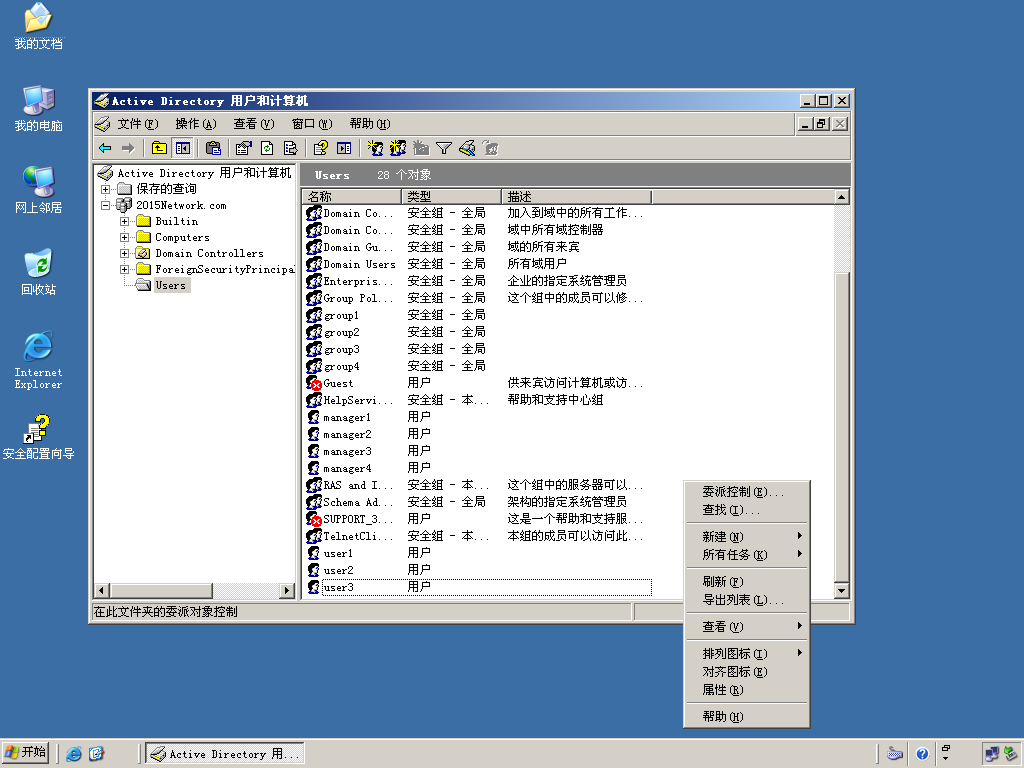This screenshot has width=1024, height=768.
Task: Select 安全配置向导 desktop icon
Action: [39, 437]
